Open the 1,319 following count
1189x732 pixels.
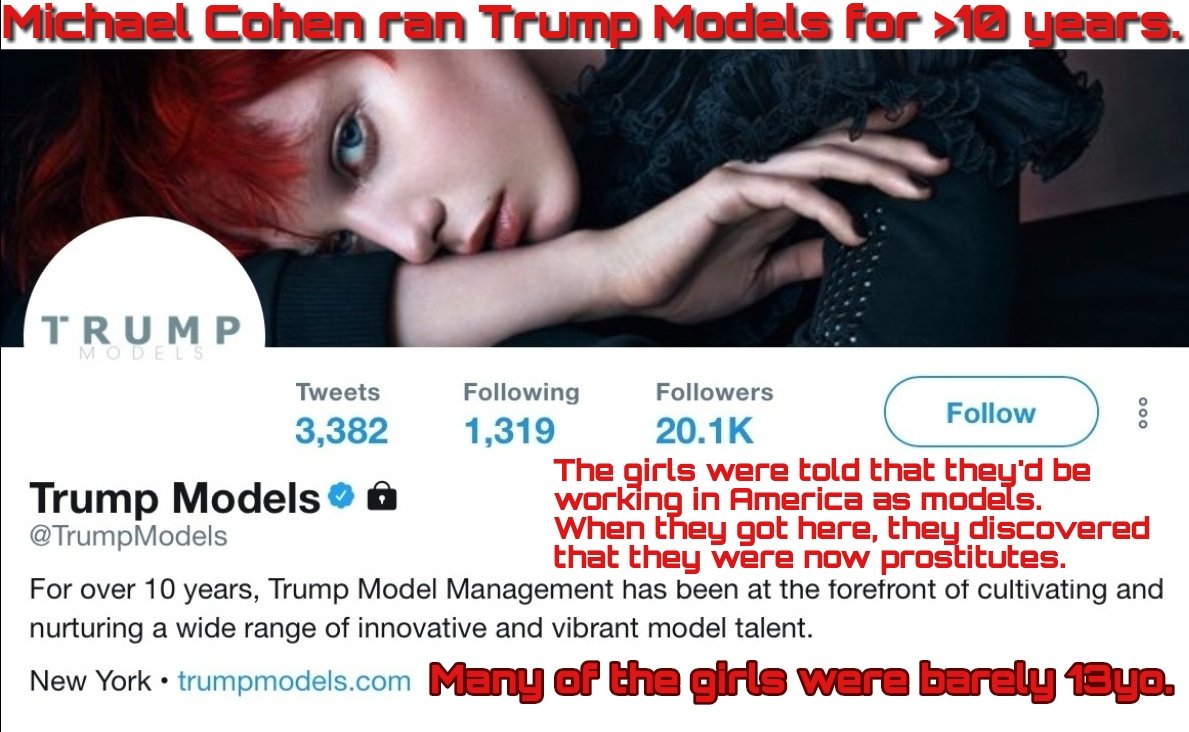click(x=510, y=431)
